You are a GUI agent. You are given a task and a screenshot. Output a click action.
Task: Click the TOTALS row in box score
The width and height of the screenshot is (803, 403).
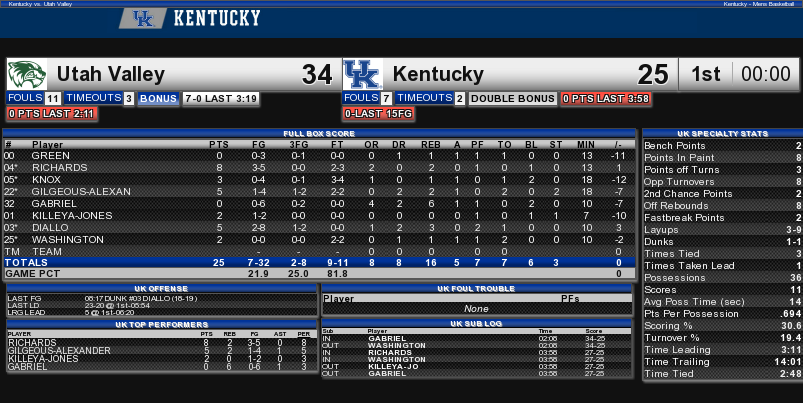click(319, 263)
